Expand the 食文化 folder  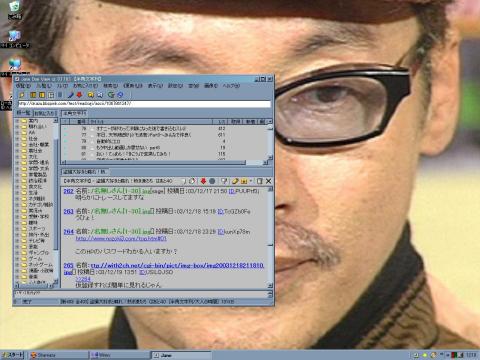(x=17, y=187)
